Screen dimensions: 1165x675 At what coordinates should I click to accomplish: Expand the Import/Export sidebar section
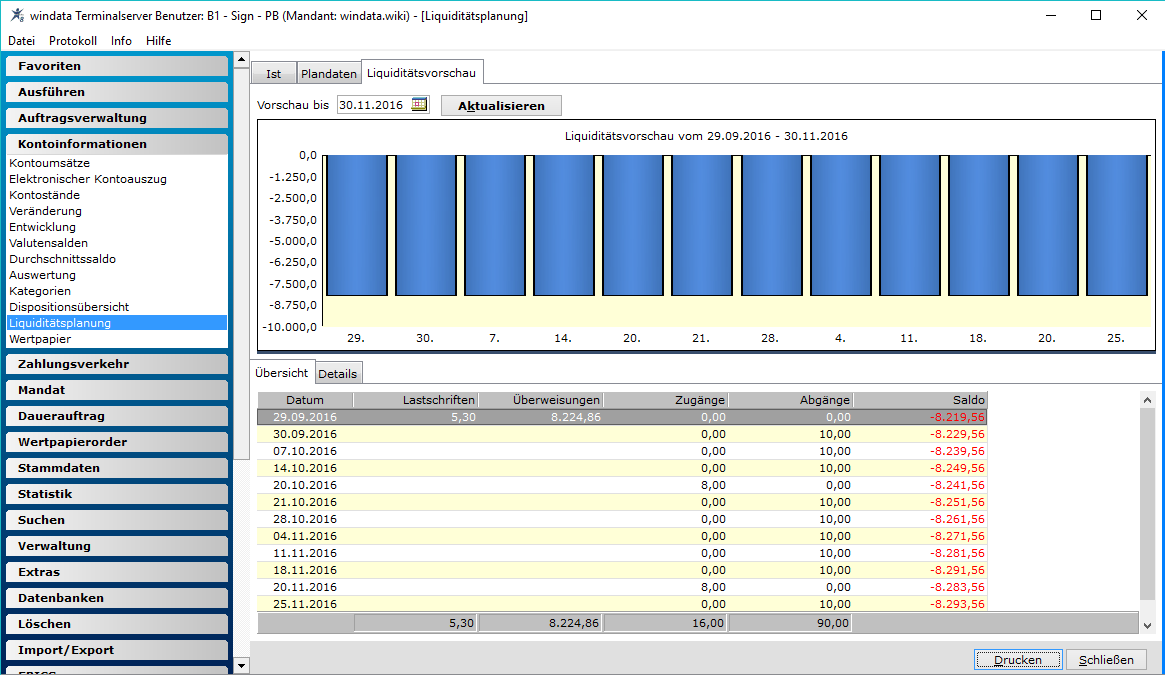[x=117, y=650]
